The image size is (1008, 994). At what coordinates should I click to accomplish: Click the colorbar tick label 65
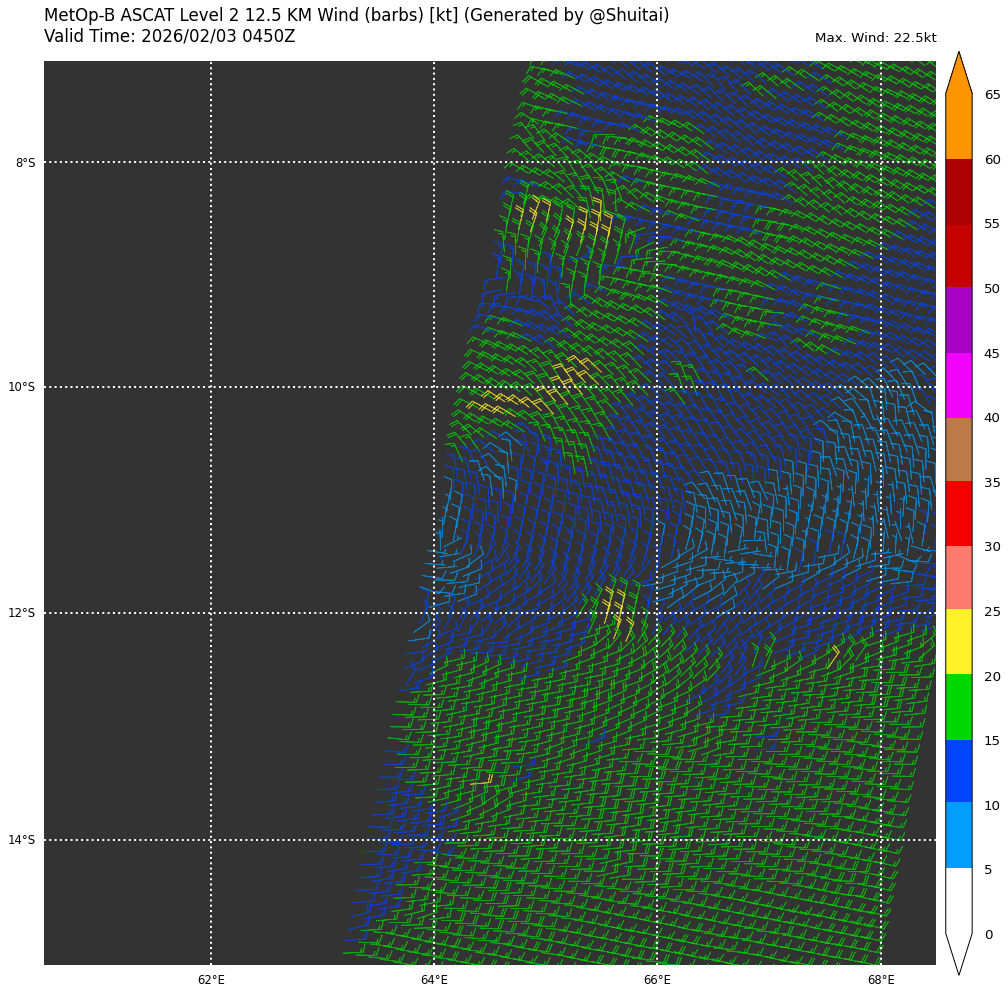point(992,95)
